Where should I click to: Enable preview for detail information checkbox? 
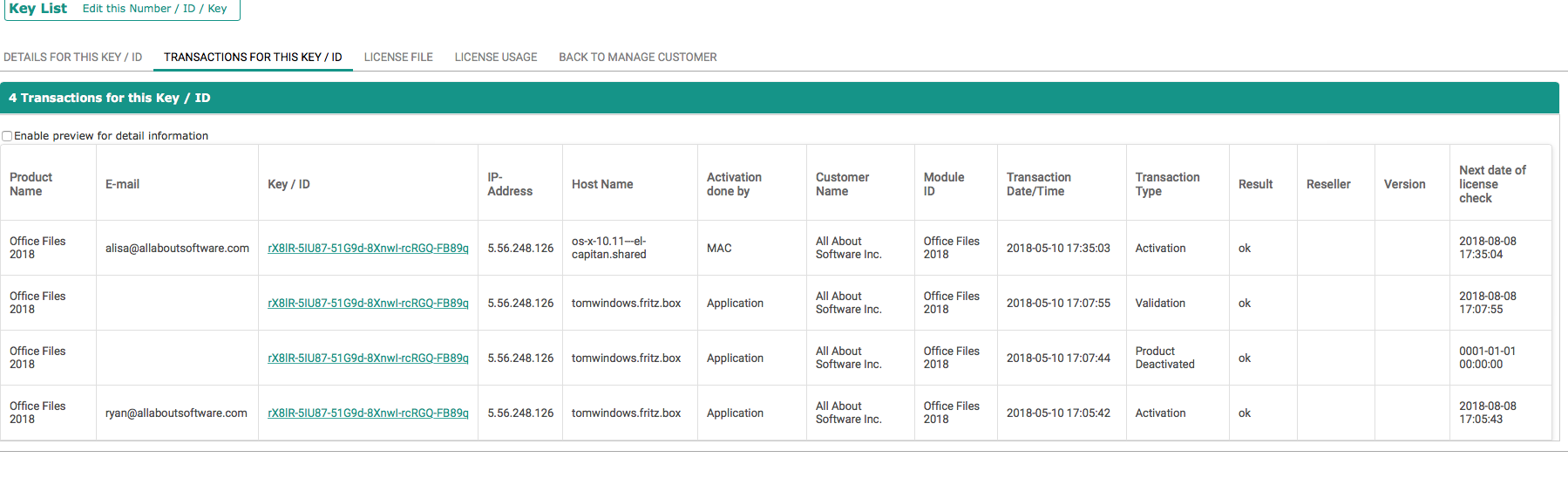[8, 136]
